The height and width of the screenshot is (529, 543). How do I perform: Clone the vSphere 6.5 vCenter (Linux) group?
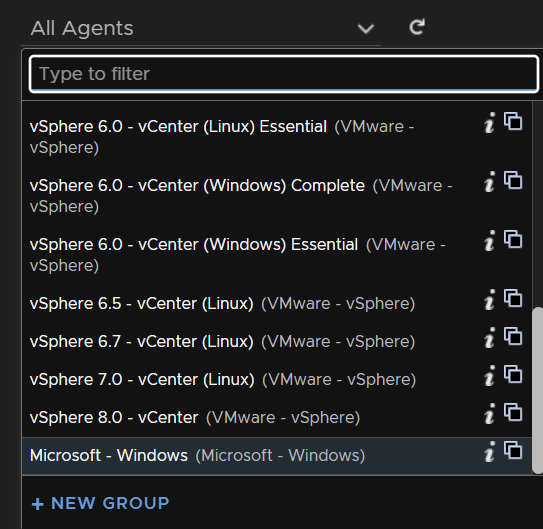click(513, 298)
